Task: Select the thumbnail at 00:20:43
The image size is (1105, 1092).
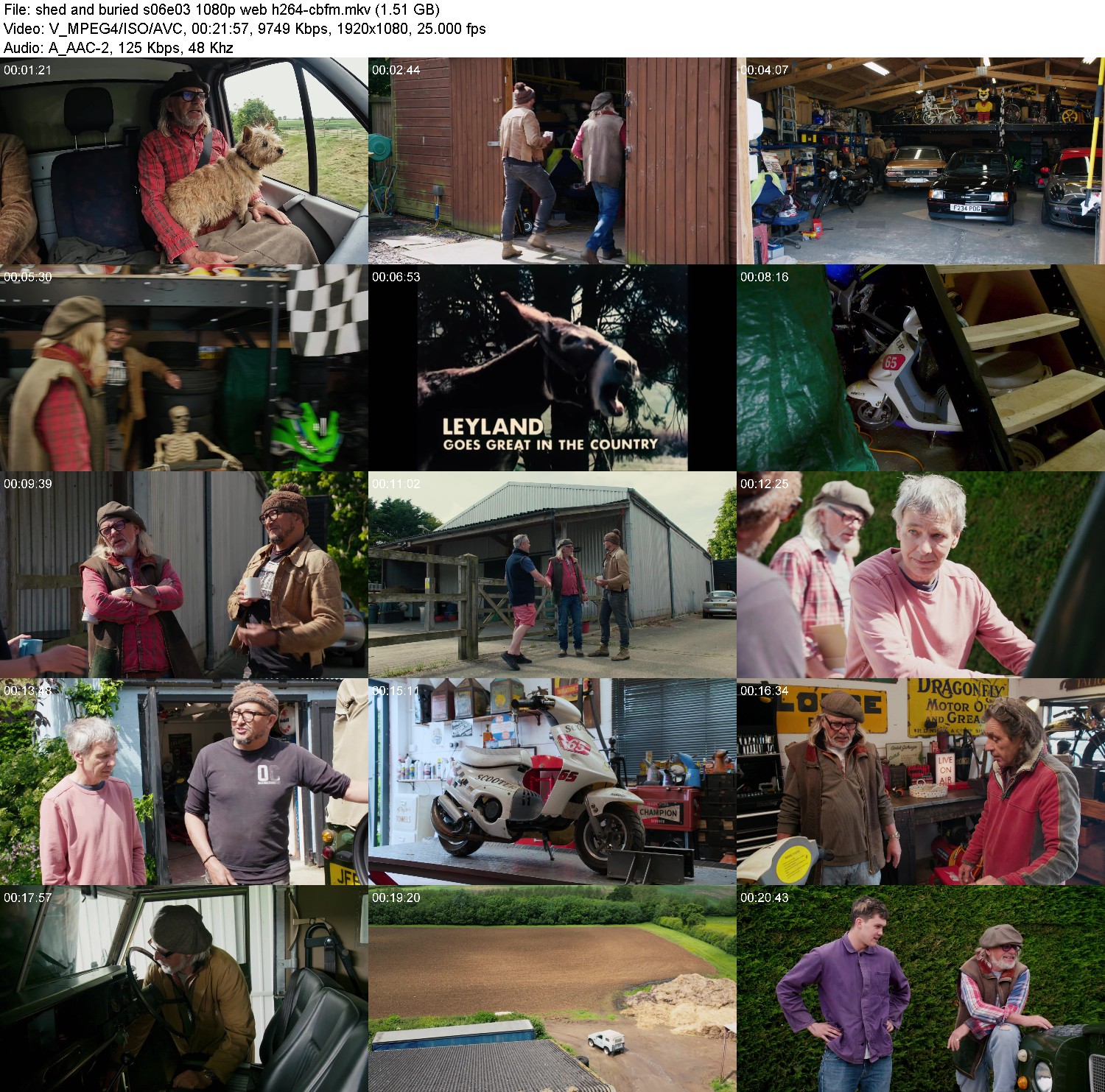Action: [921, 989]
